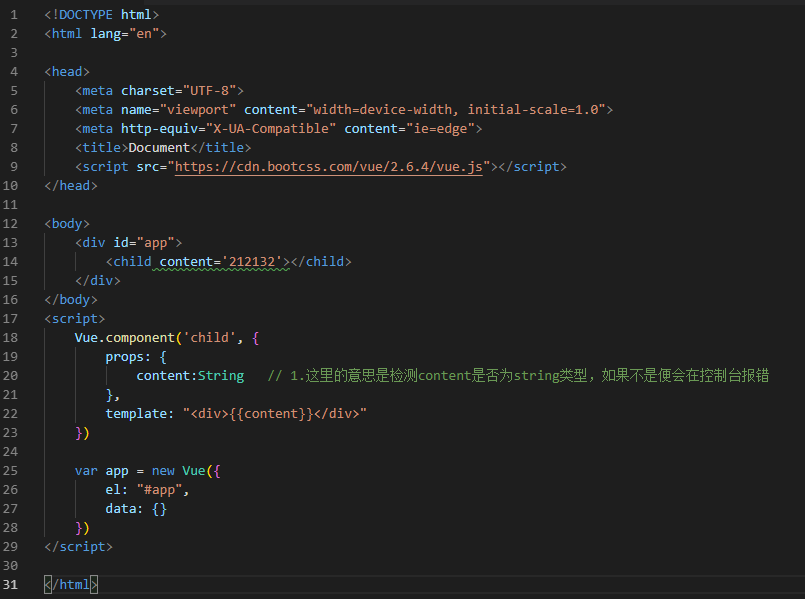Click the lang="en" attribute
805x599 pixels.
click(125, 34)
